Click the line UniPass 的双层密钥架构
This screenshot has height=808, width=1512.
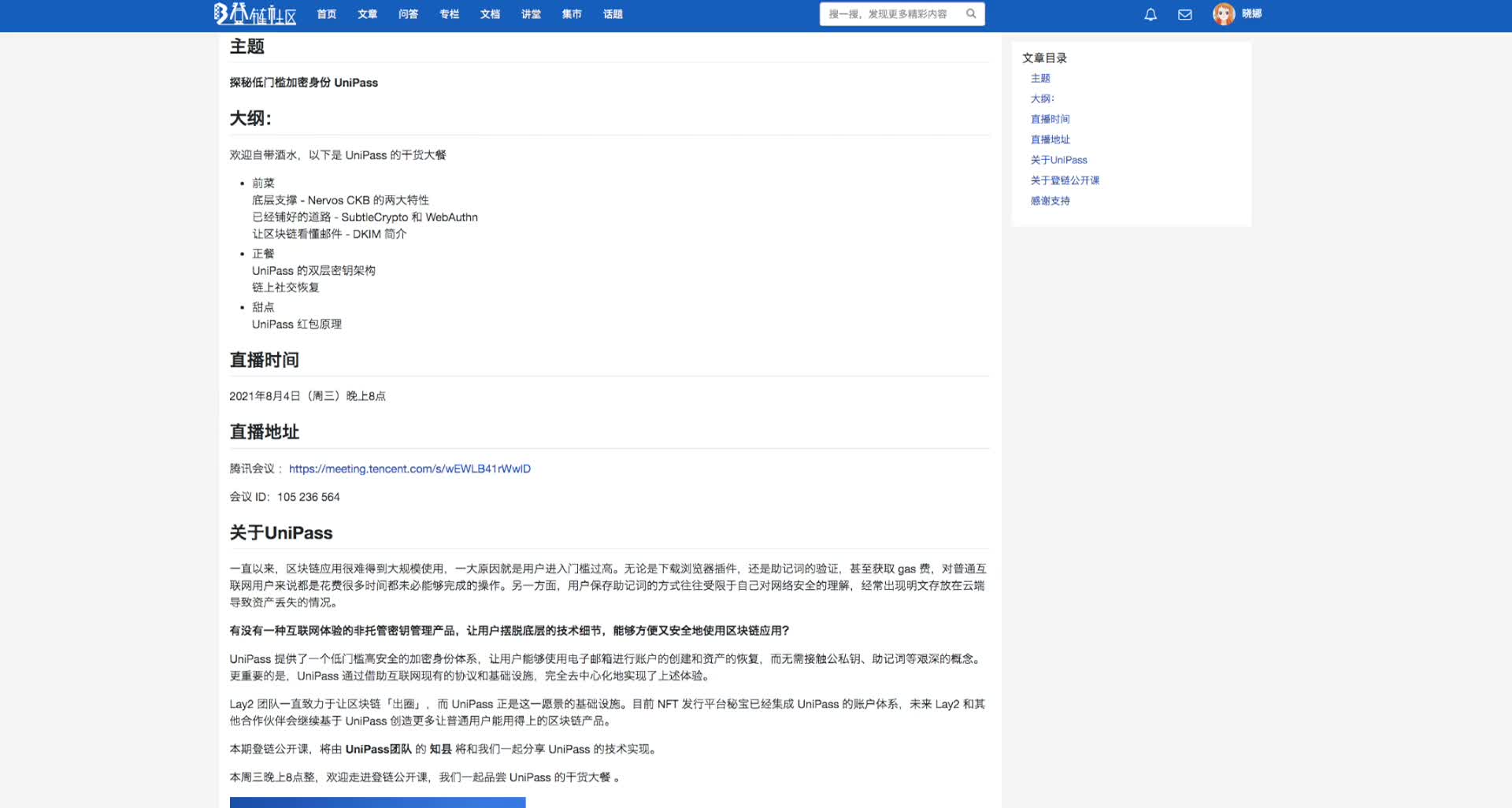313,271
